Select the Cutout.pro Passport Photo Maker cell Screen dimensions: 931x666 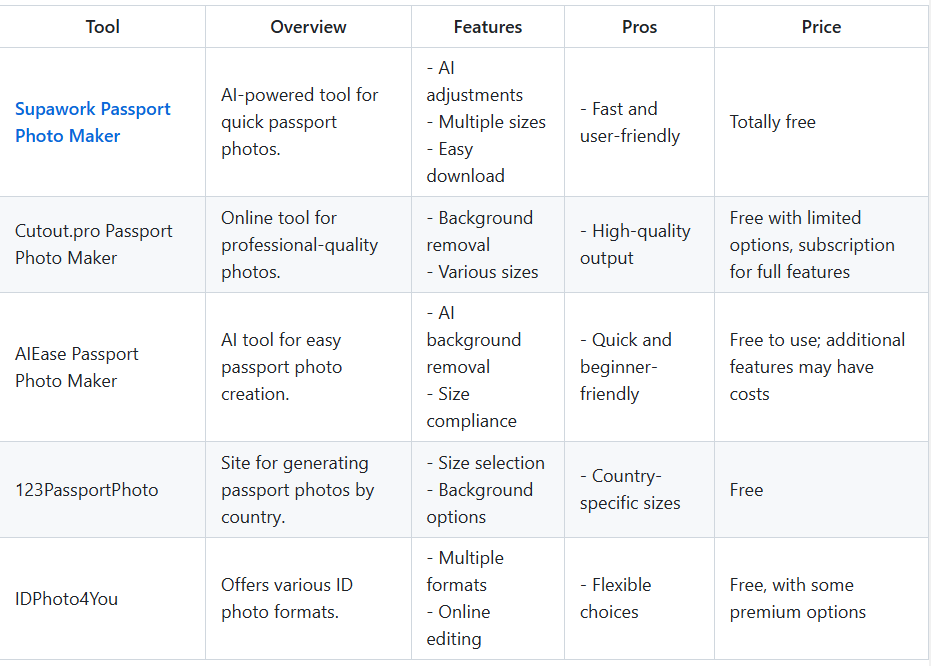coord(94,244)
